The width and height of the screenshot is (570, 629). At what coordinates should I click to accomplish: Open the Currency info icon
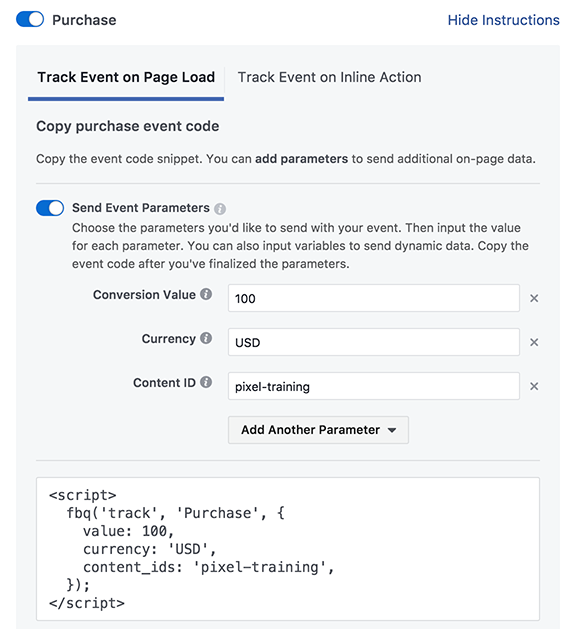pyautogui.click(x=206, y=339)
